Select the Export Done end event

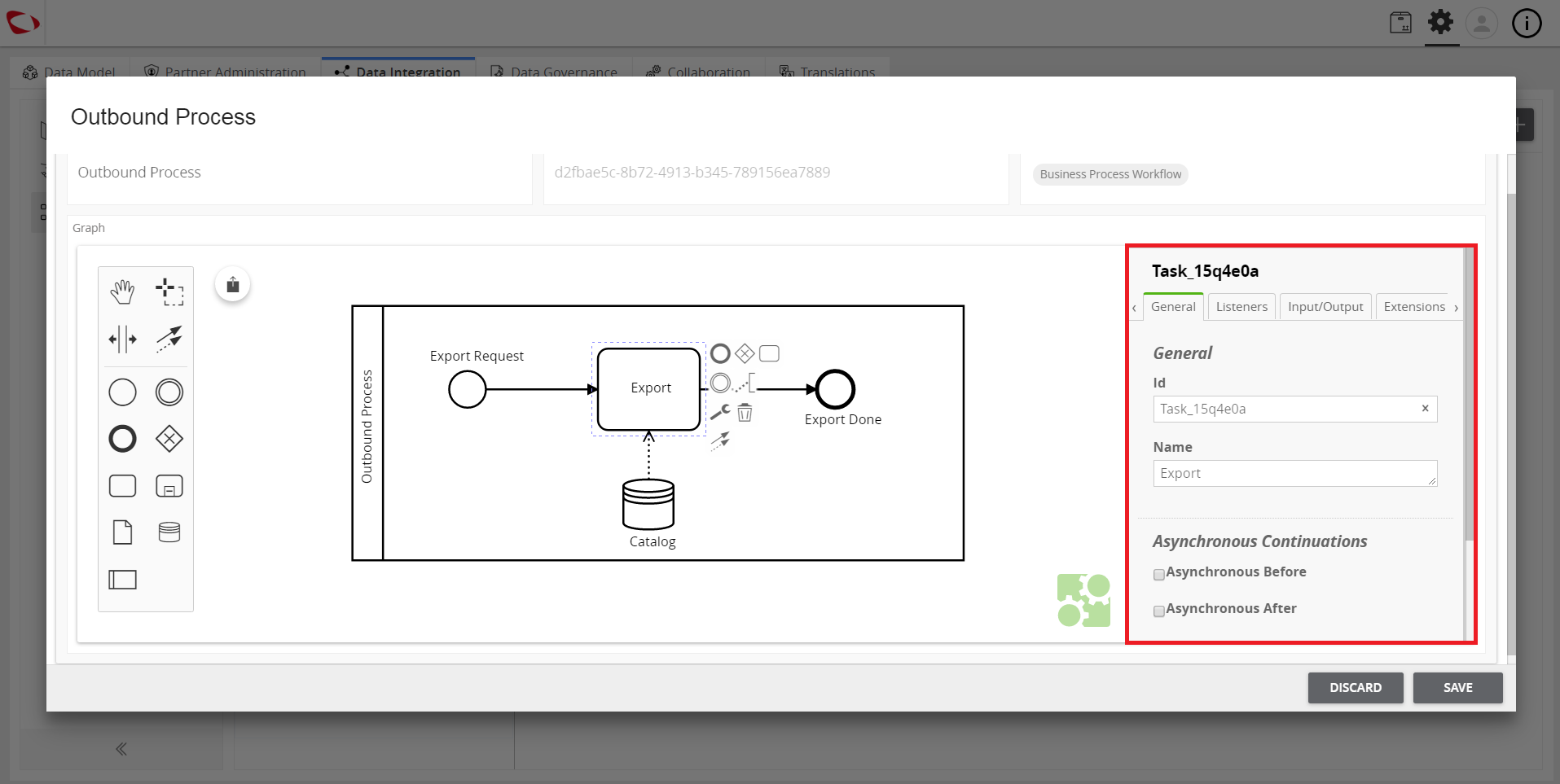click(x=835, y=389)
